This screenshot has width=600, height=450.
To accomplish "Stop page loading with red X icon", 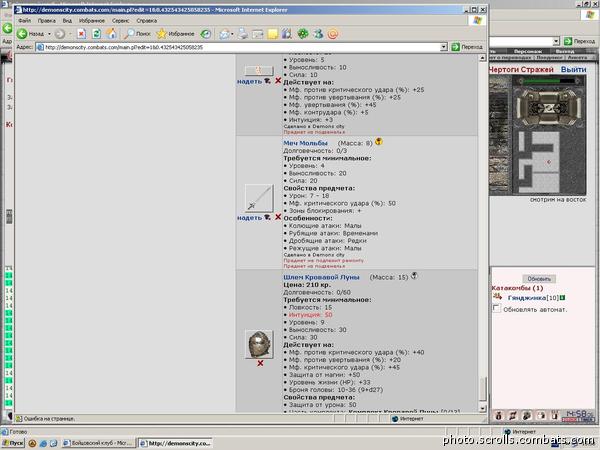I will 82,34.
